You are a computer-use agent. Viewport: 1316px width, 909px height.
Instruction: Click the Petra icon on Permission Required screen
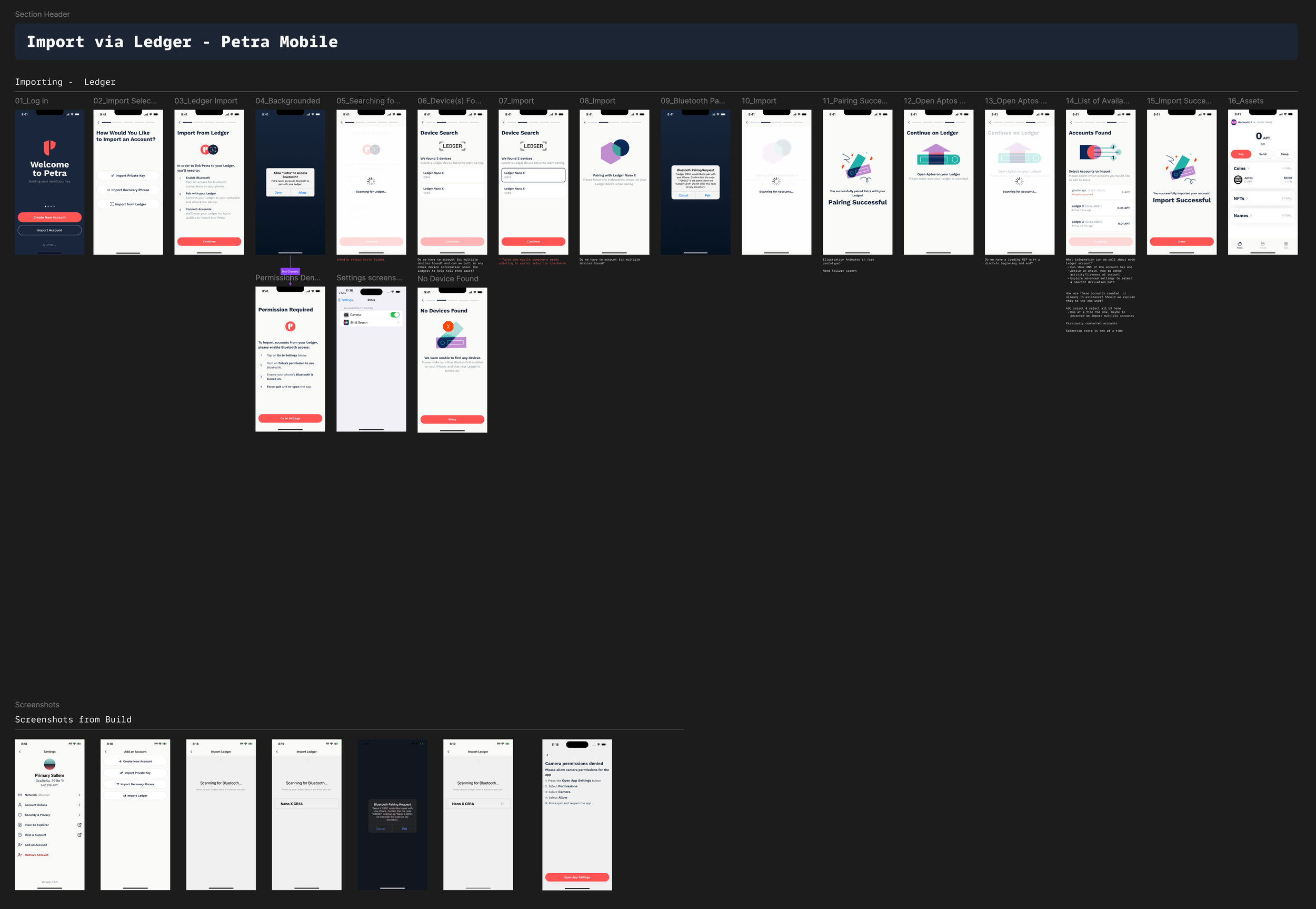coord(290,327)
